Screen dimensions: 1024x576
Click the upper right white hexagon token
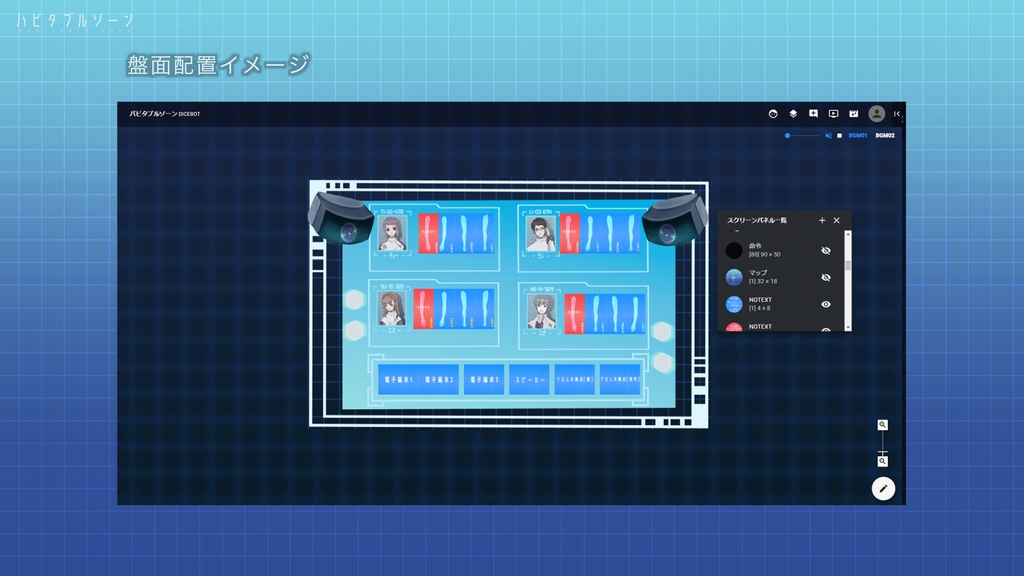pos(662,332)
